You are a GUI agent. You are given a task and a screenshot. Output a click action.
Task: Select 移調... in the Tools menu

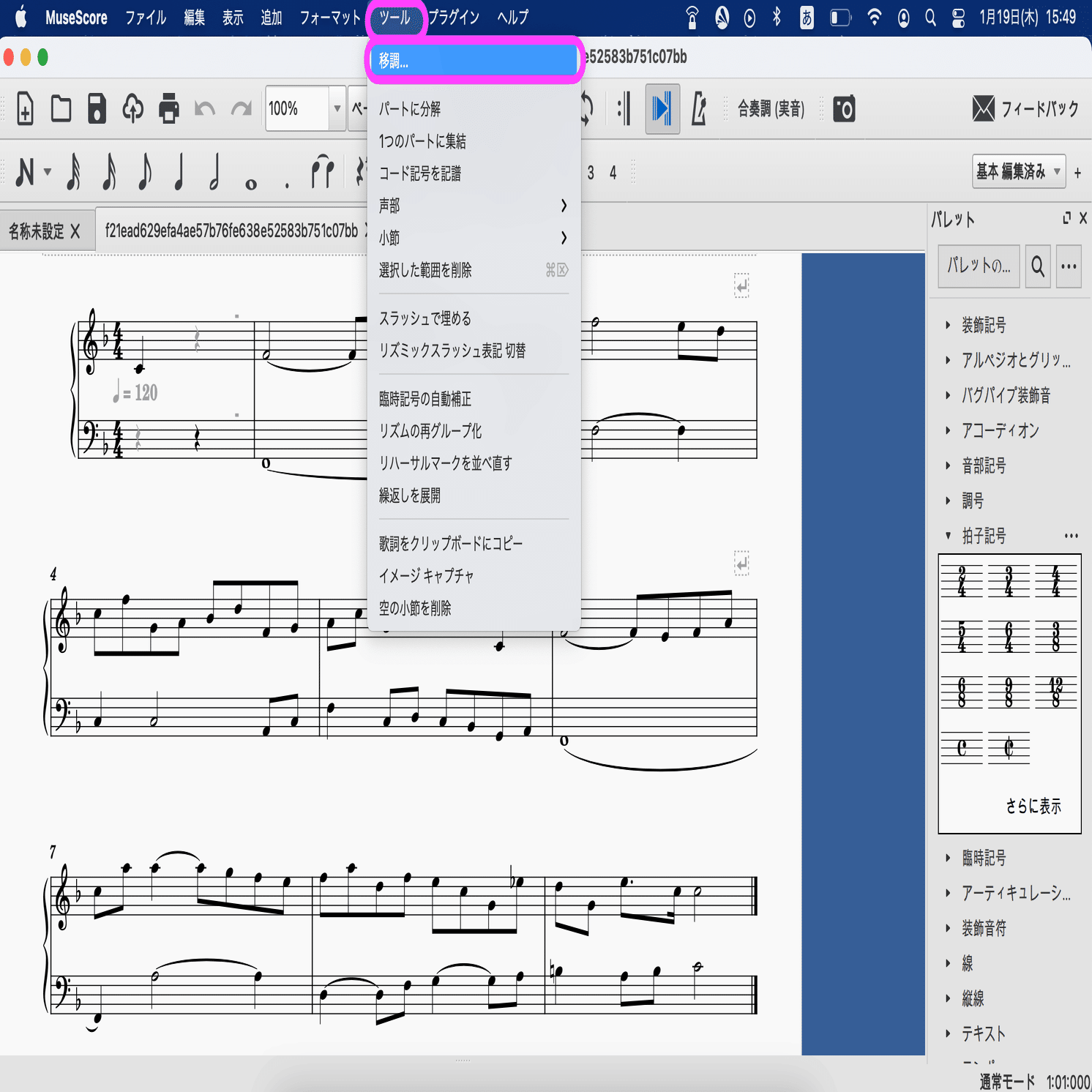click(474, 61)
